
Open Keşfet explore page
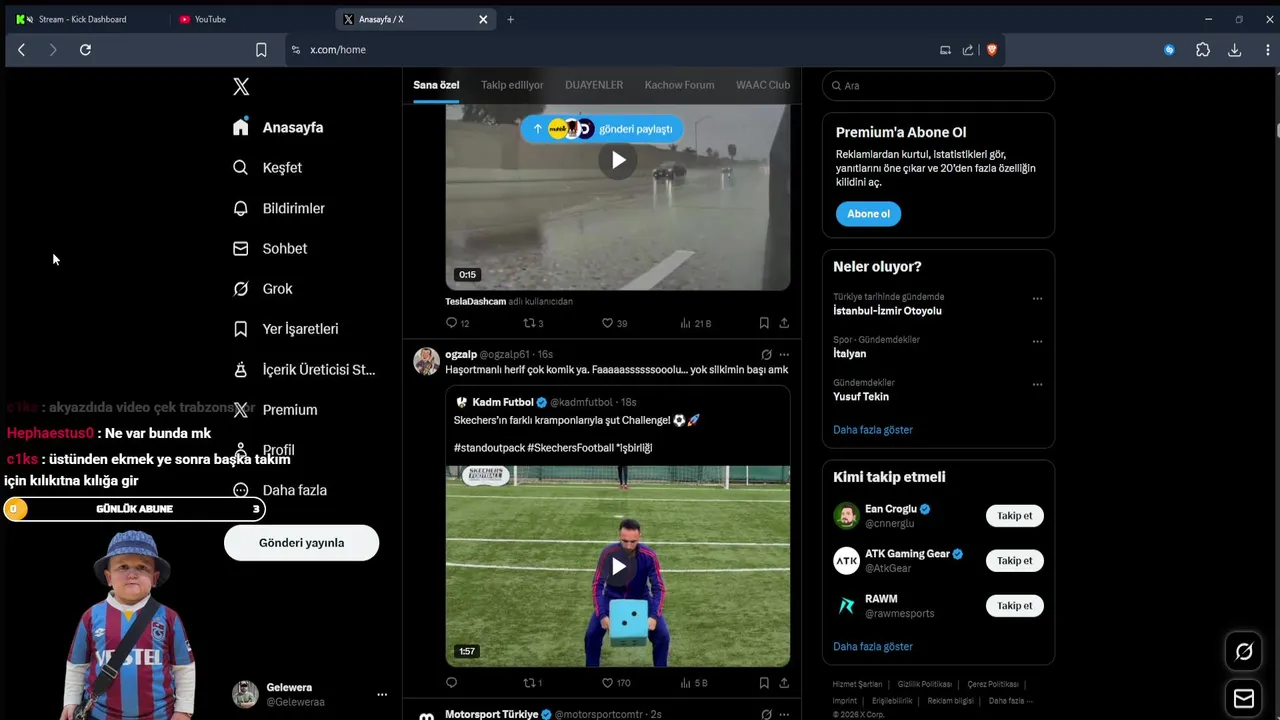(x=267, y=168)
